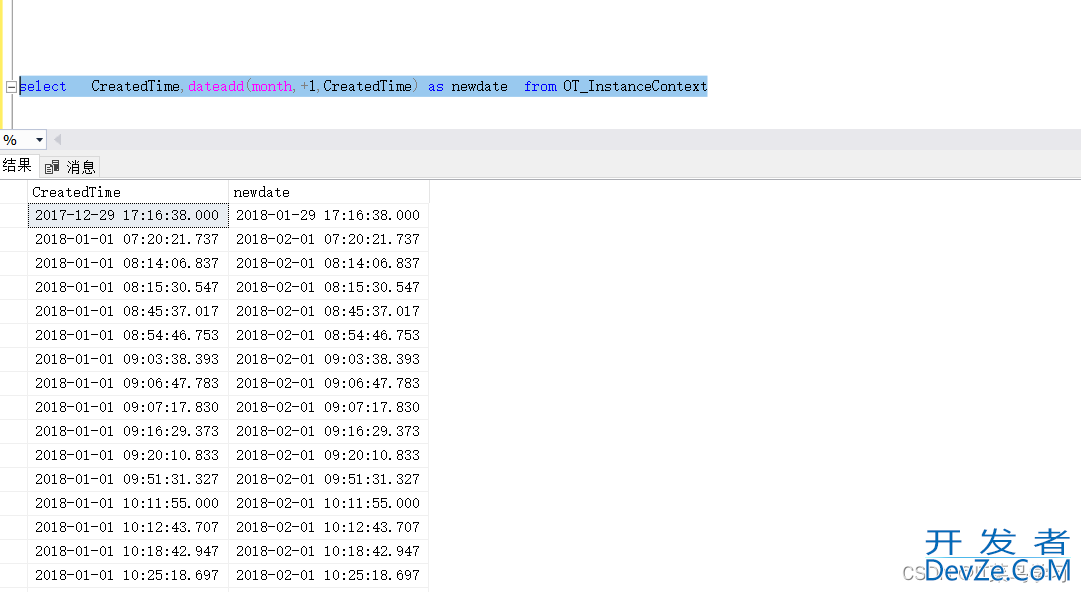
Task: Select cell 2018-01-01 08:14:06.837
Action: [128, 264]
